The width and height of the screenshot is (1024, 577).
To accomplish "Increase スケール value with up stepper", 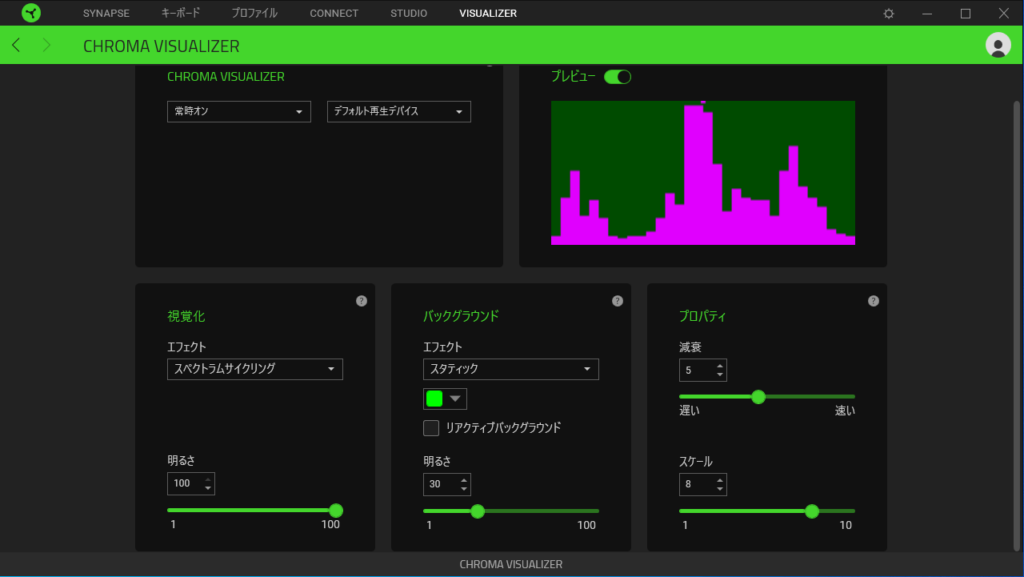I will pyautogui.click(x=720, y=480).
